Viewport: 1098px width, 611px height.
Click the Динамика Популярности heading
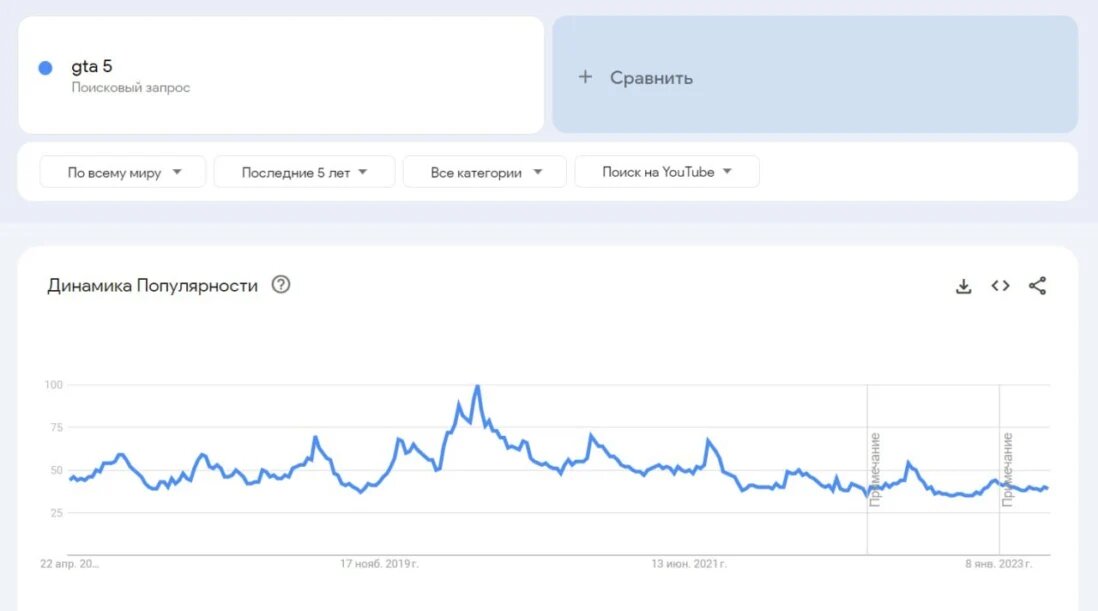153,286
